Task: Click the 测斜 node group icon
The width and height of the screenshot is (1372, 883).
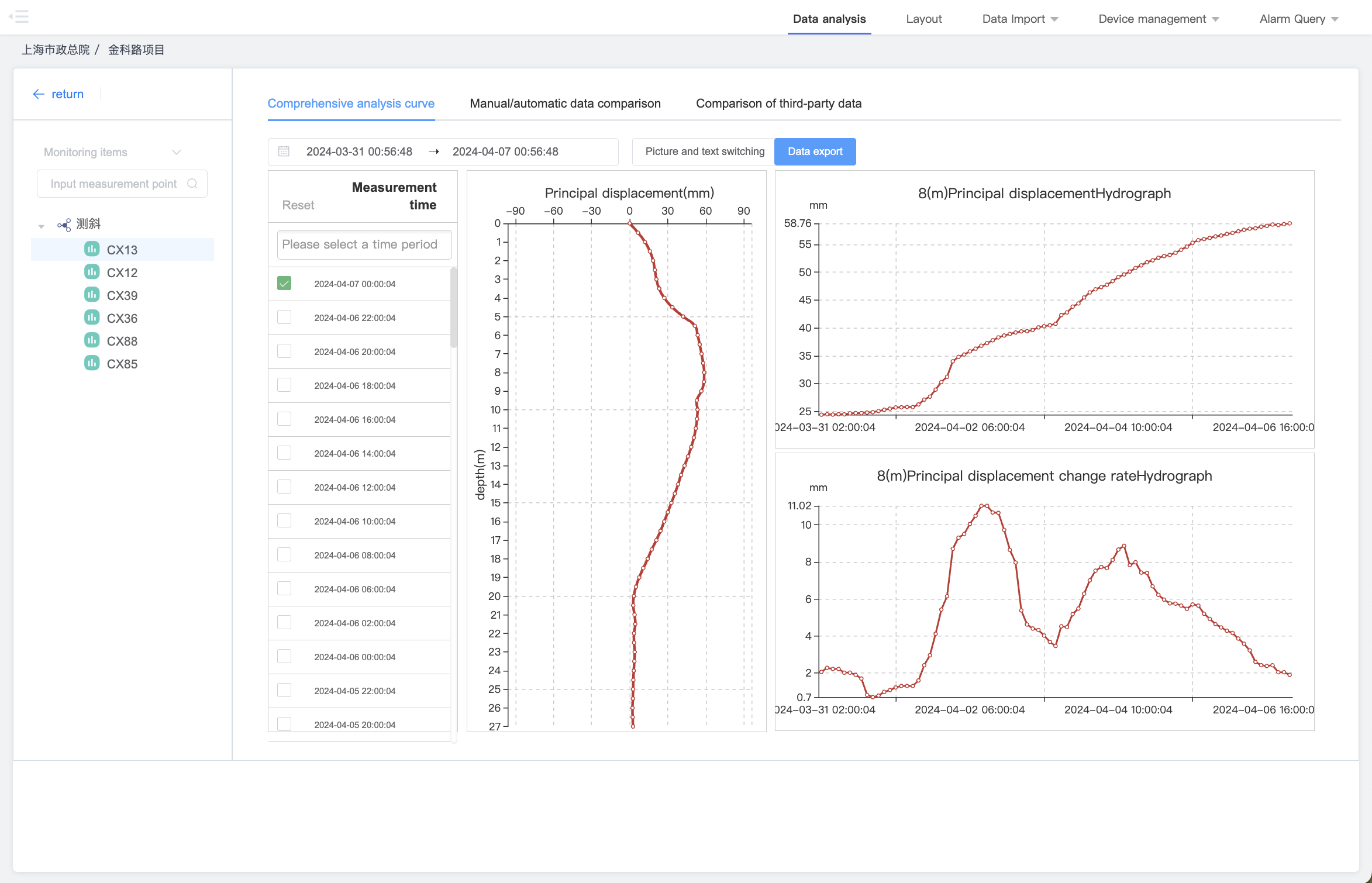Action: coord(64,225)
